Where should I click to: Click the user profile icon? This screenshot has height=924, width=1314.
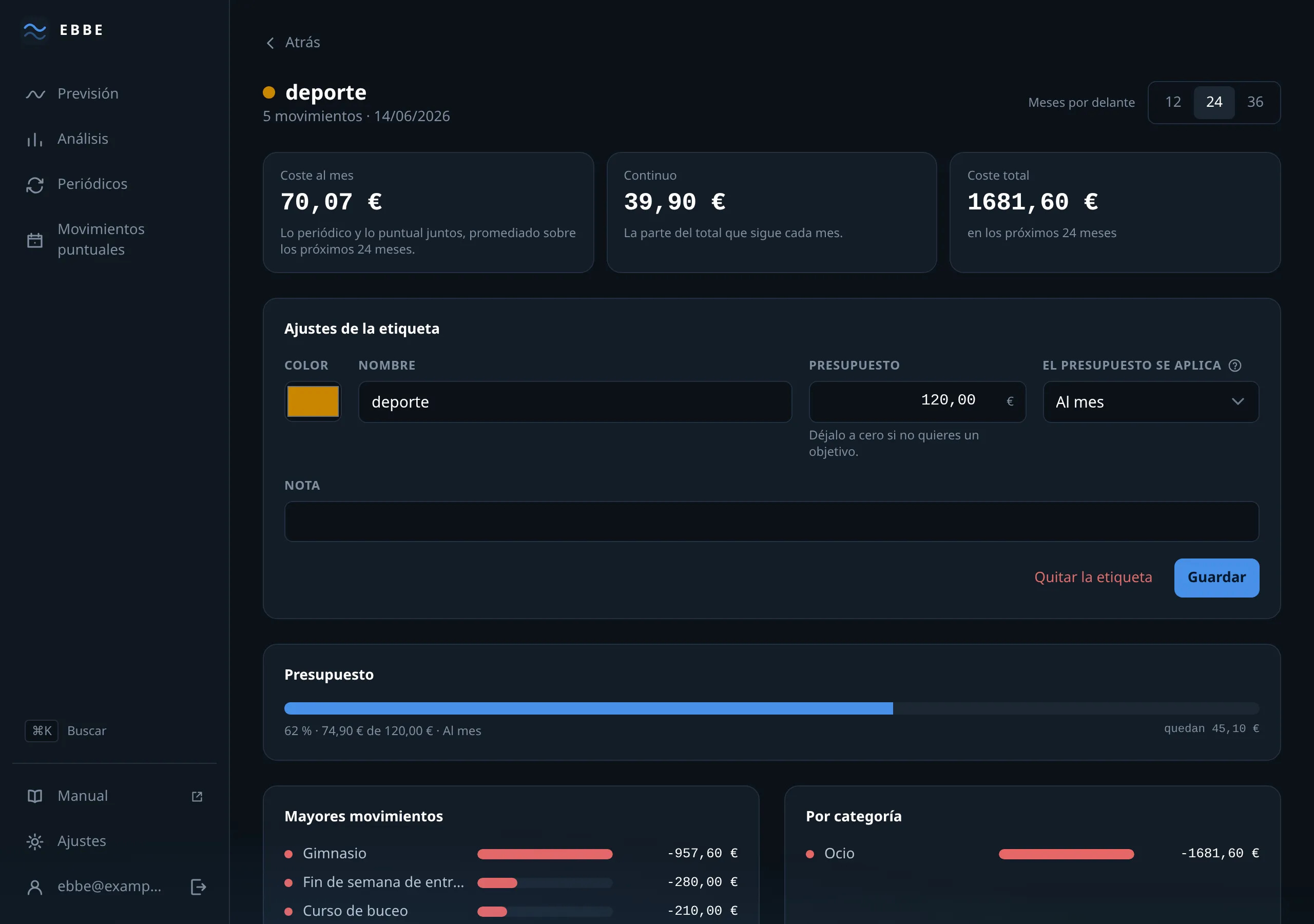(35, 887)
